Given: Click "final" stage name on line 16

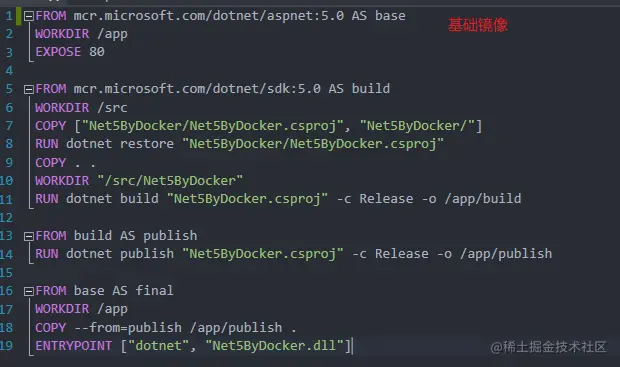Looking at the screenshot, I should click(155, 291).
